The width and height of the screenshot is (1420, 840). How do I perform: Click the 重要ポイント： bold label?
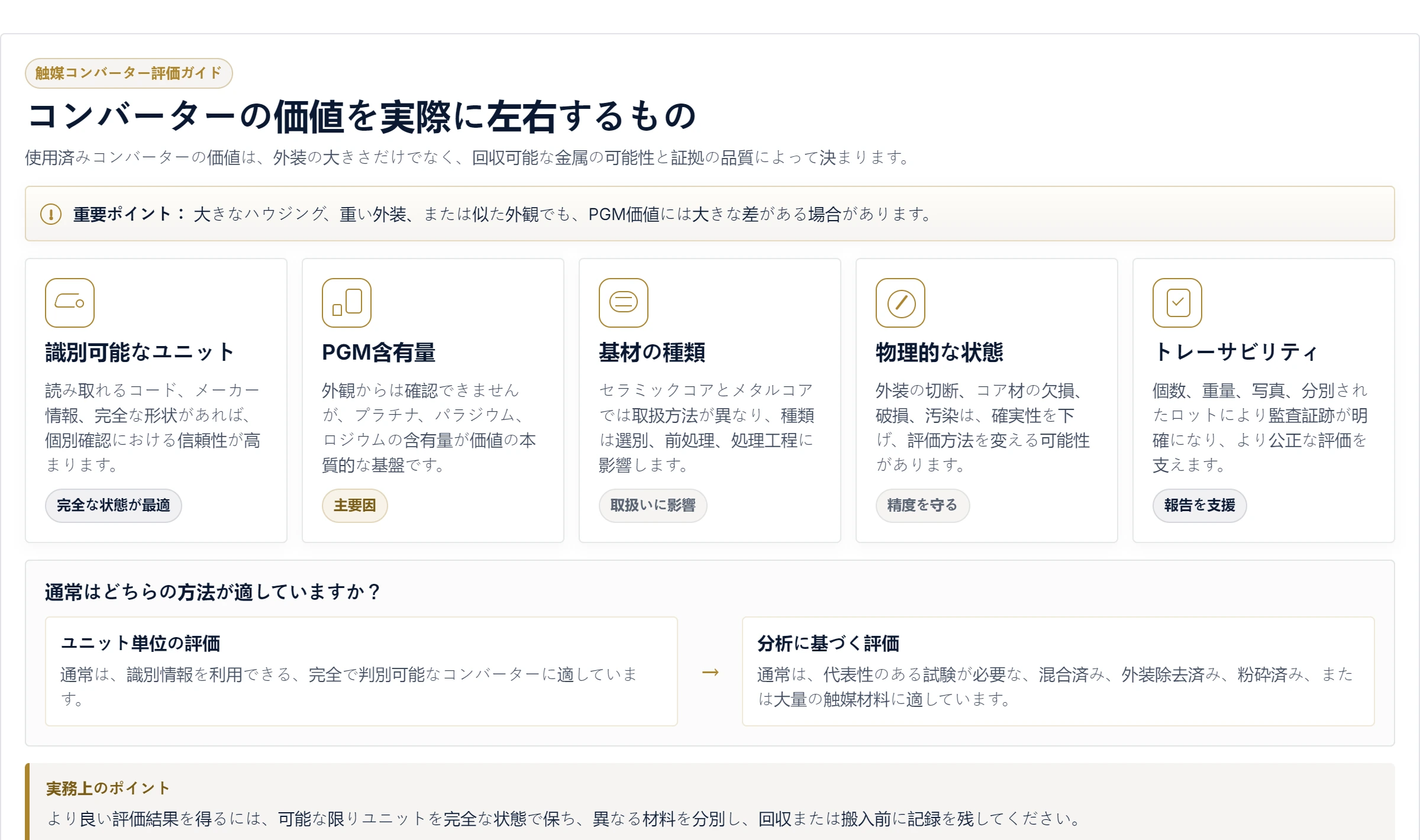coord(129,214)
